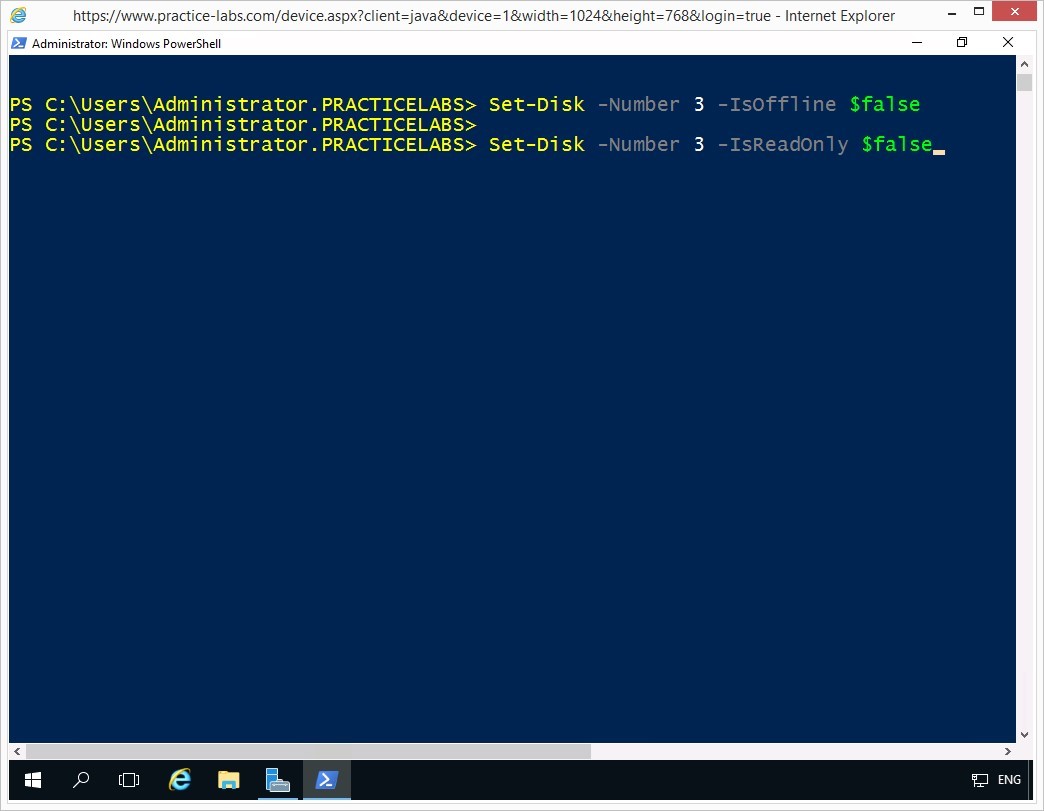Open Task View from the taskbar
This screenshot has width=1044, height=811.
[x=129, y=779]
